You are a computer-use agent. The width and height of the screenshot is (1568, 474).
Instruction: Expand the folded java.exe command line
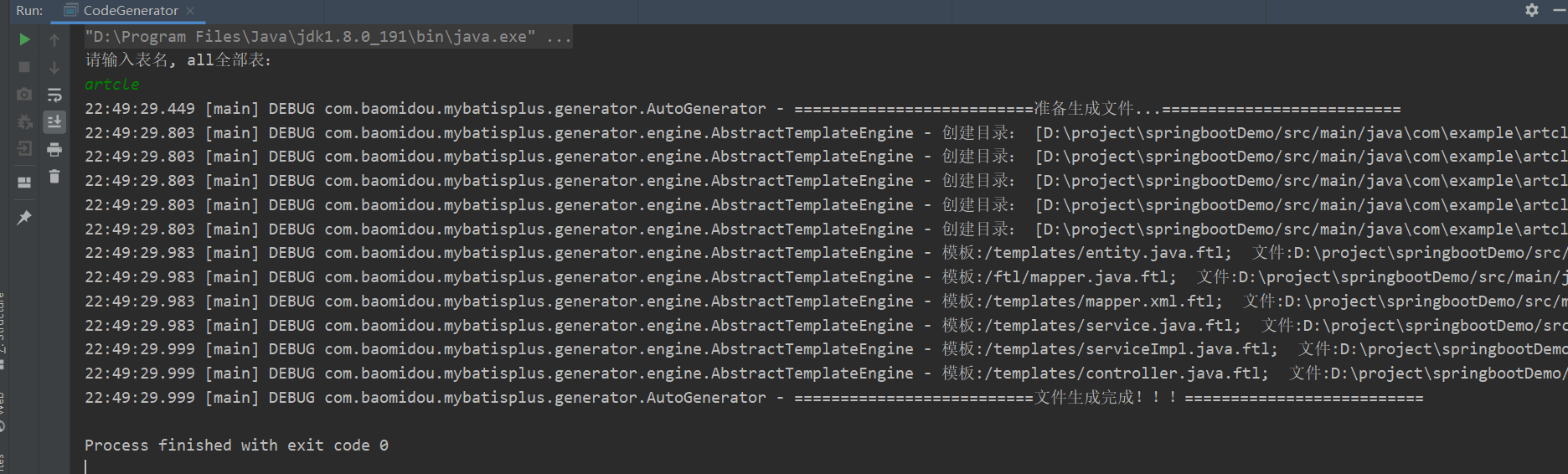(x=559, y=37)
